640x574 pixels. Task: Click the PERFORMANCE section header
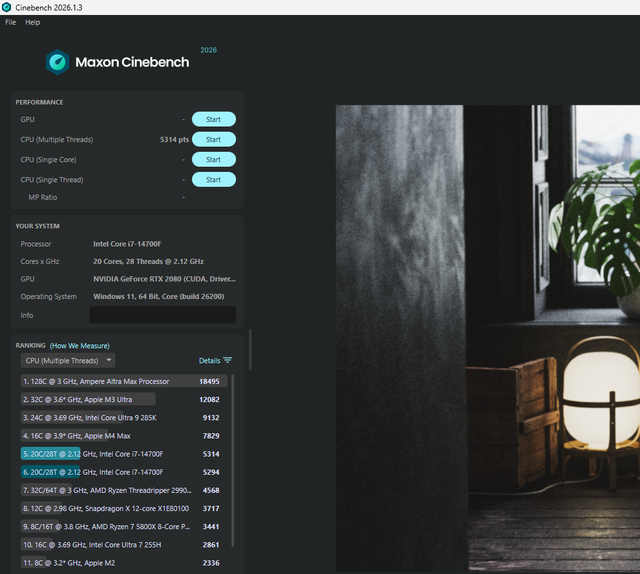point(39,102)
